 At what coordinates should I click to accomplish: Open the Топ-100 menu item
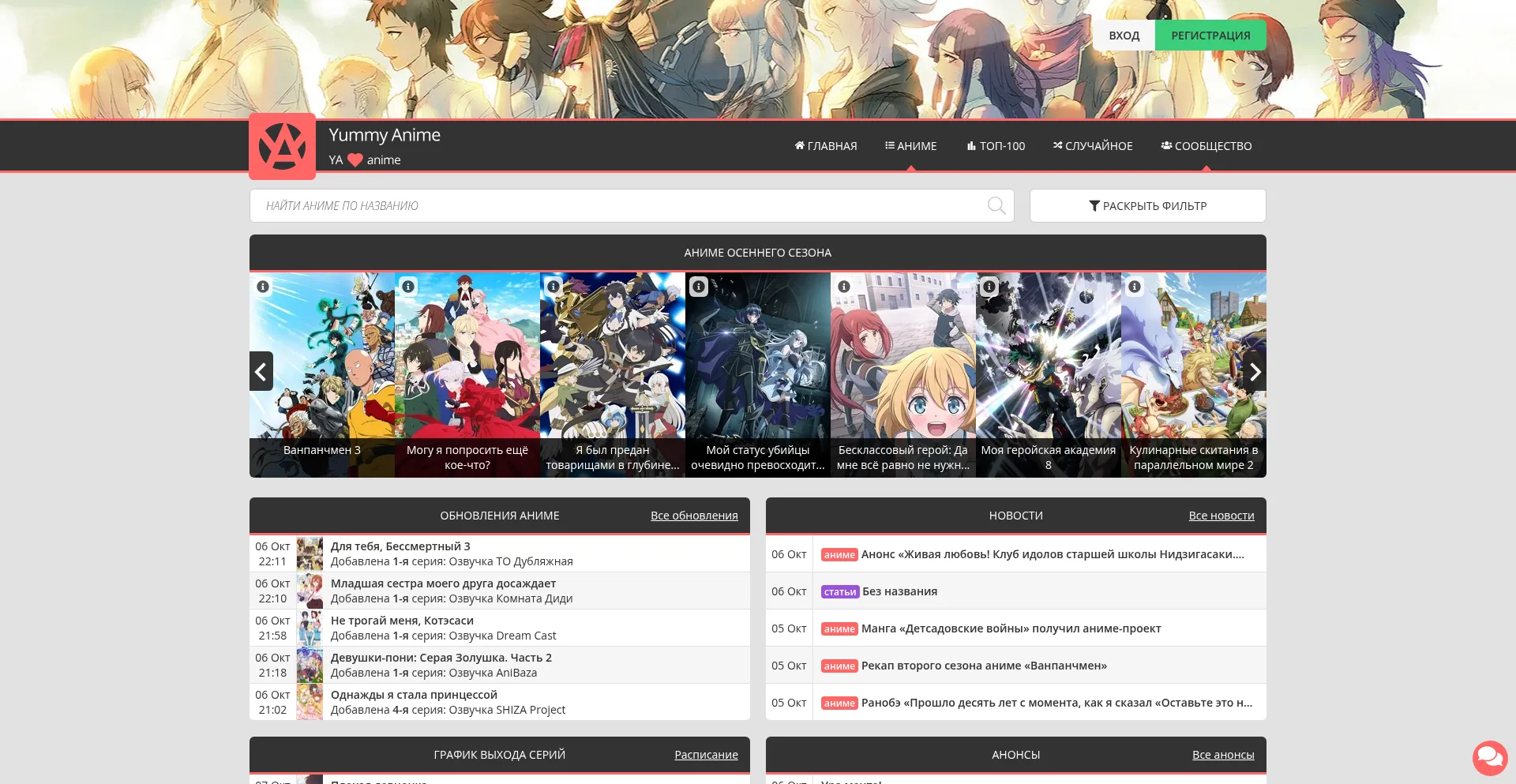tap(996, 146)
